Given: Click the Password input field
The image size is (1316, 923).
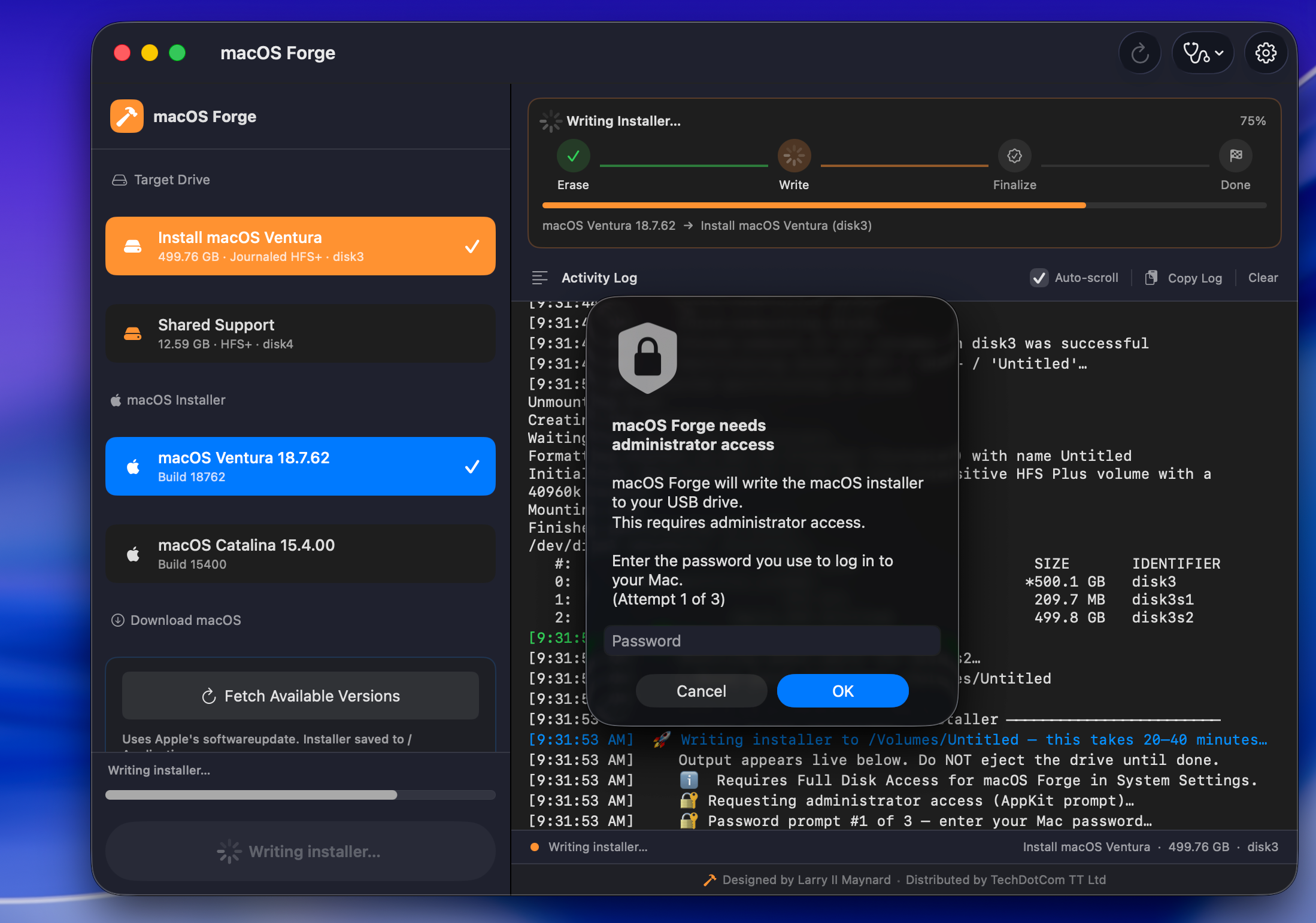Looking at the screenshot, I should pos(772,640).
